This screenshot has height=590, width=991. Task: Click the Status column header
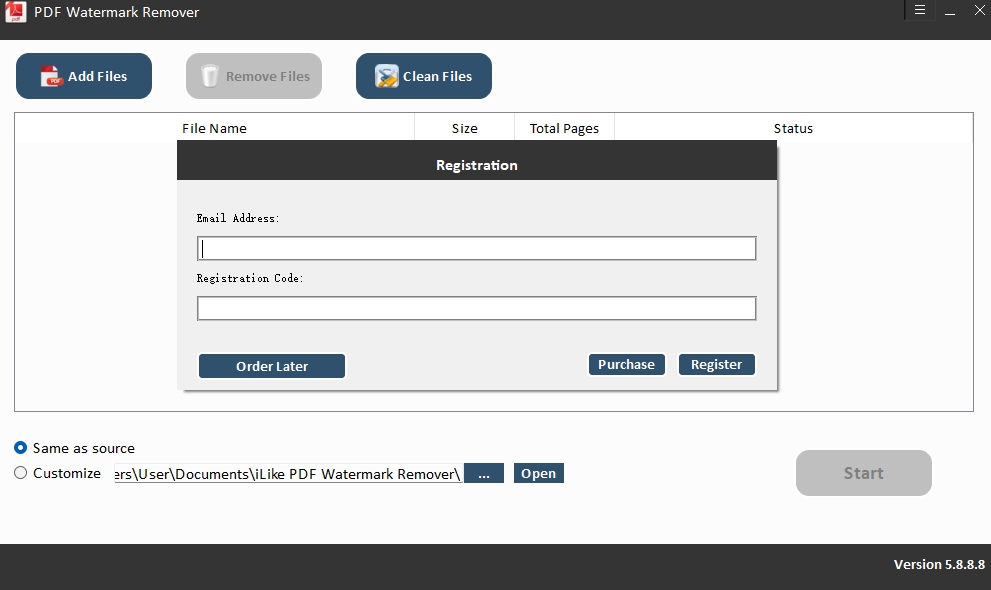tap(793, 128)
